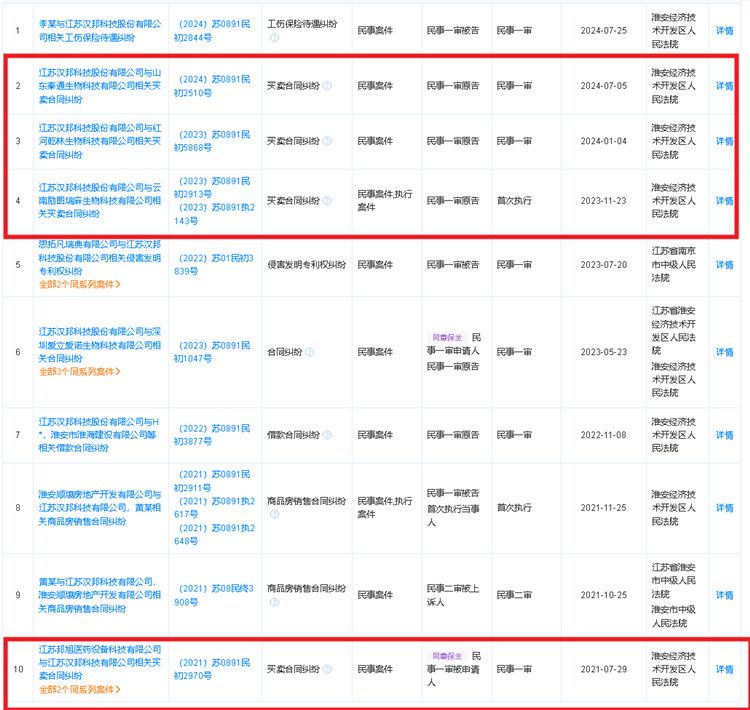Open case number (2021)苏0891执2648号
Image resolution: width=750 pixels, height=710 pixels.
point(214,534)
